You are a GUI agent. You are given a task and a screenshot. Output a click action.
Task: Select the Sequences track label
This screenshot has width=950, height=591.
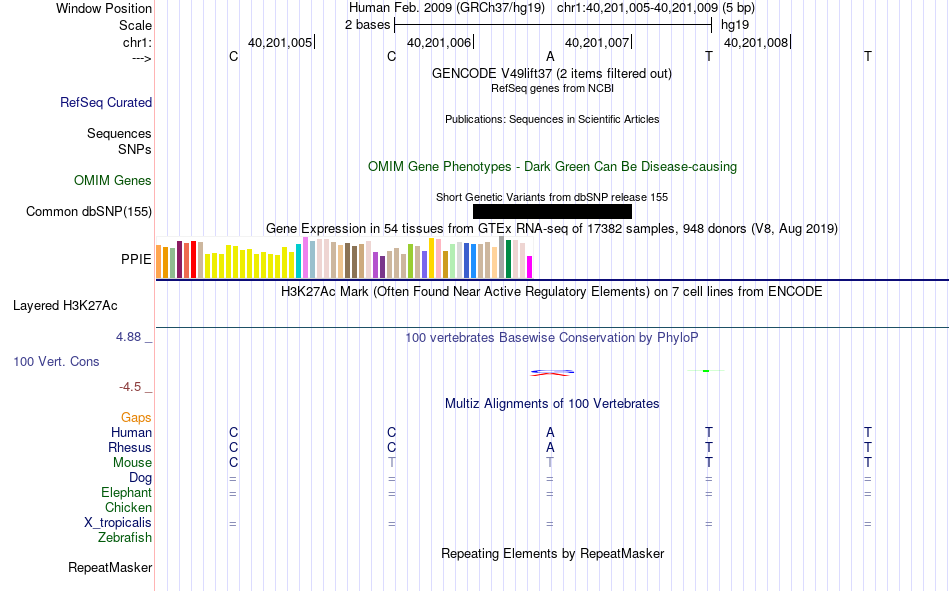tap(119, 133)
